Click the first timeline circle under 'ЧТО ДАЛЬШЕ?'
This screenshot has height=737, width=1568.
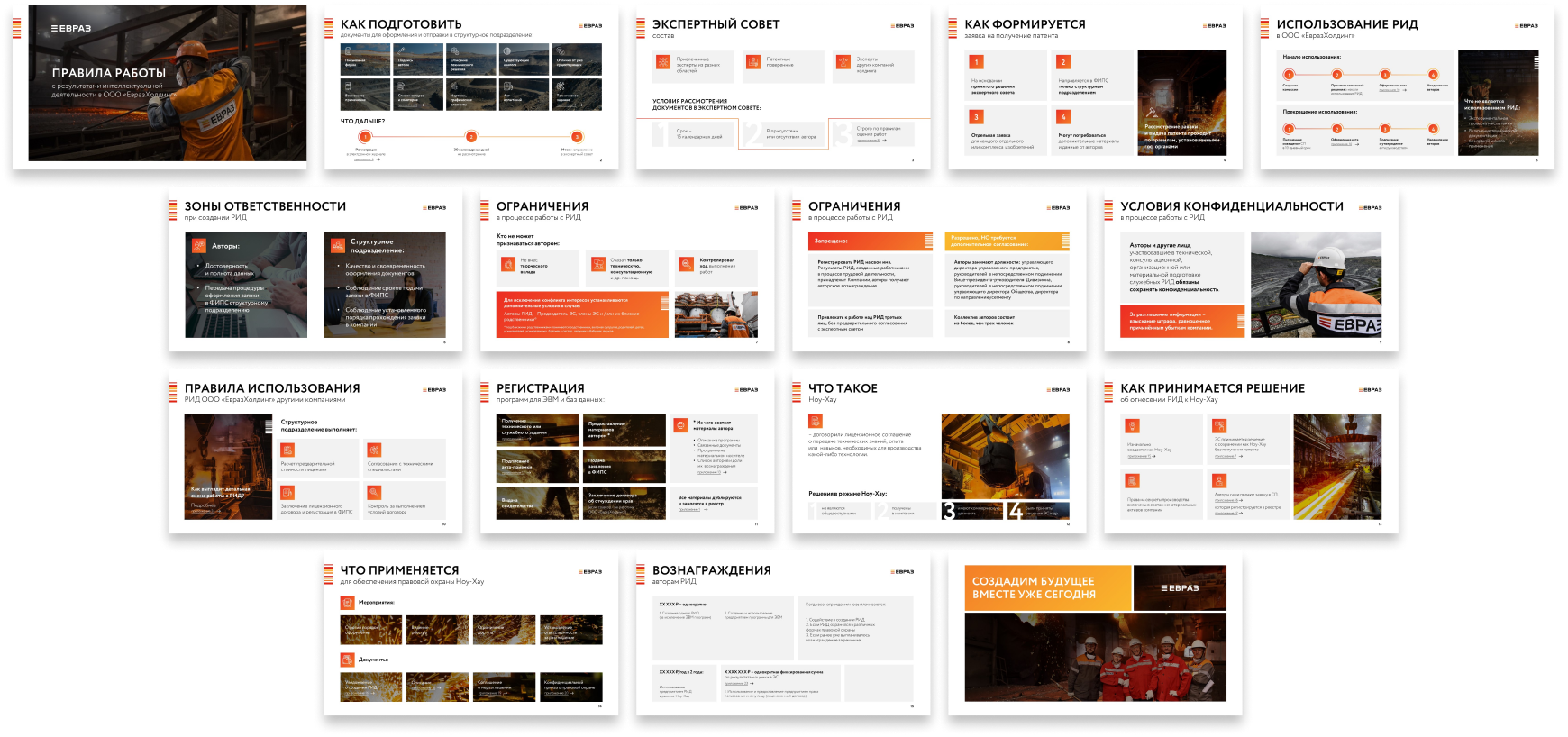[365, 137]
